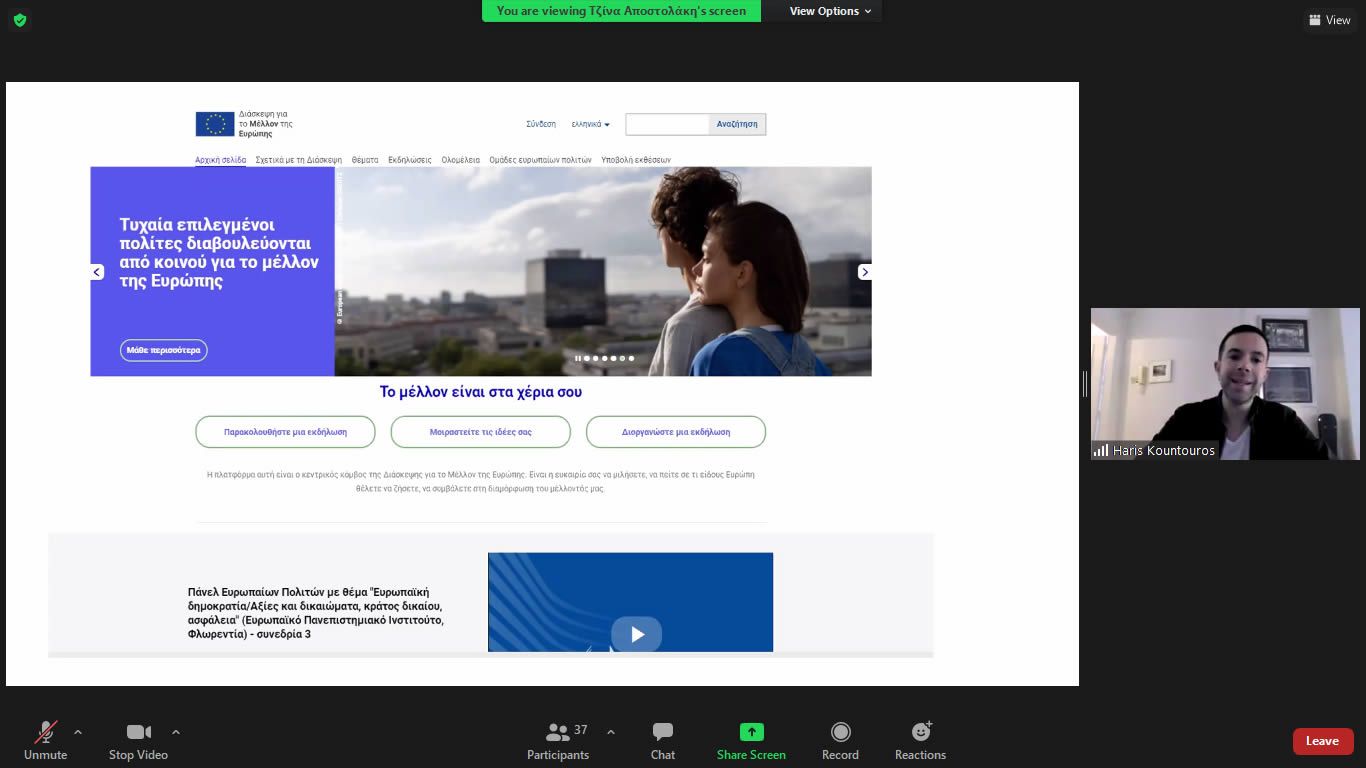Click the Αναζήτηση search button

pos(737,124)
